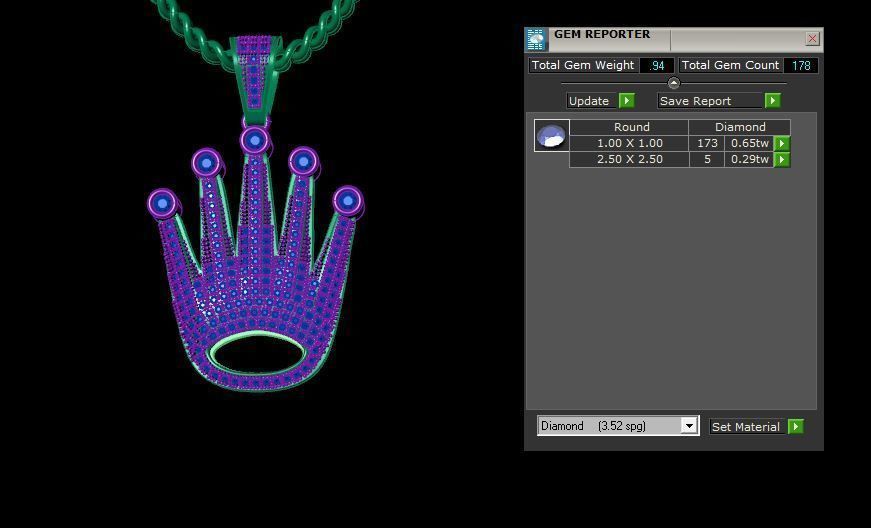Select the "2.50 X 2.50" size cell
Screen dimensions: 871x528
pyautogui.click(x=629, y=159)
